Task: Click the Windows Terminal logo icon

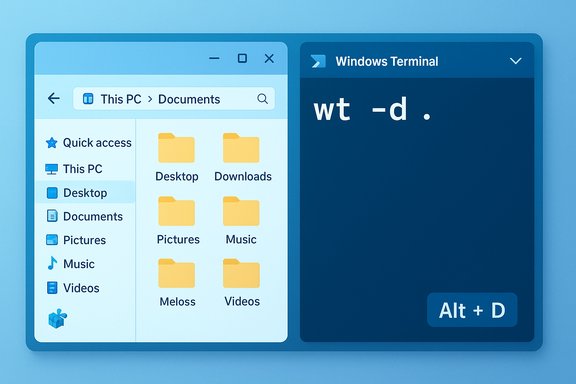Action: [x=318, y=61]
